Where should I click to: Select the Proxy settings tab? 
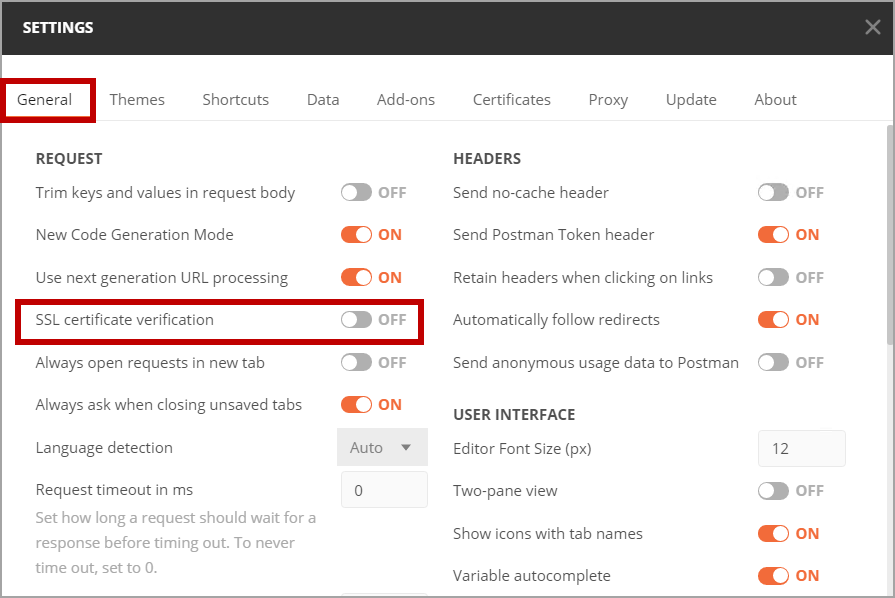tap(608, 100)
